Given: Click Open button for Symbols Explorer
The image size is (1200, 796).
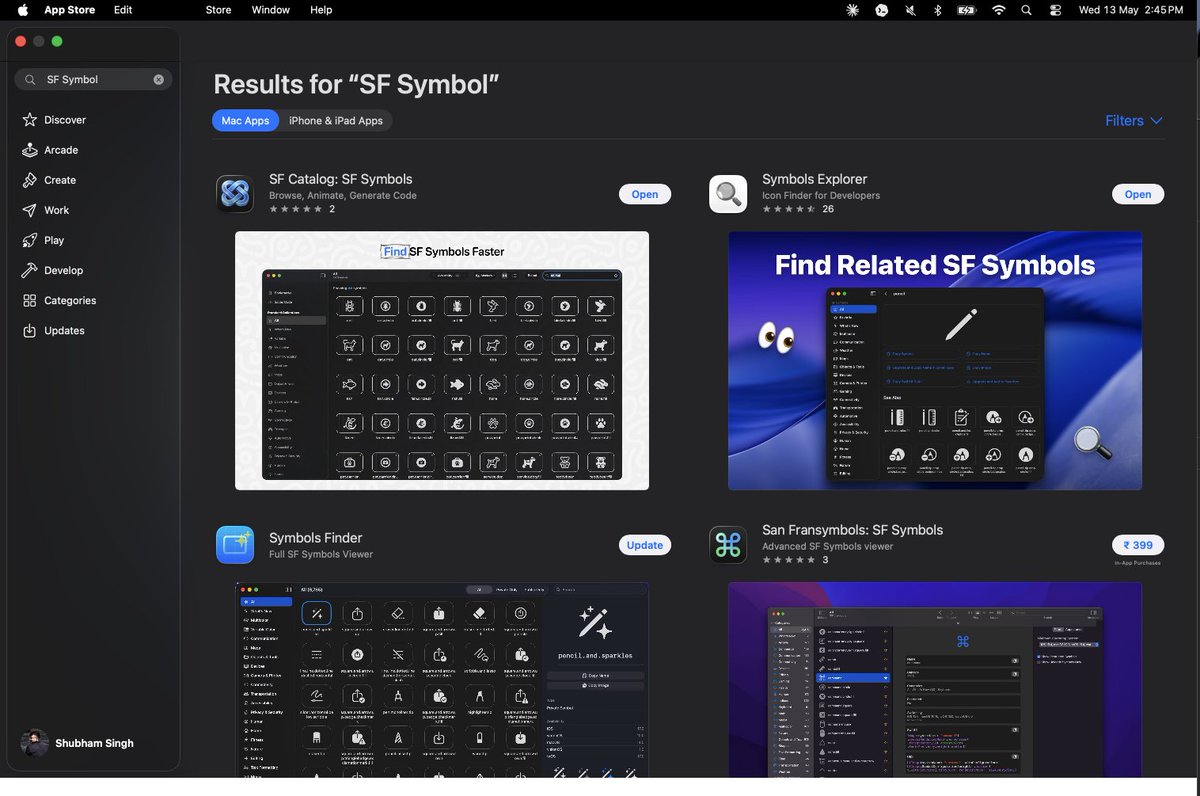Looking at the screenshot, I should point(1138,194).
